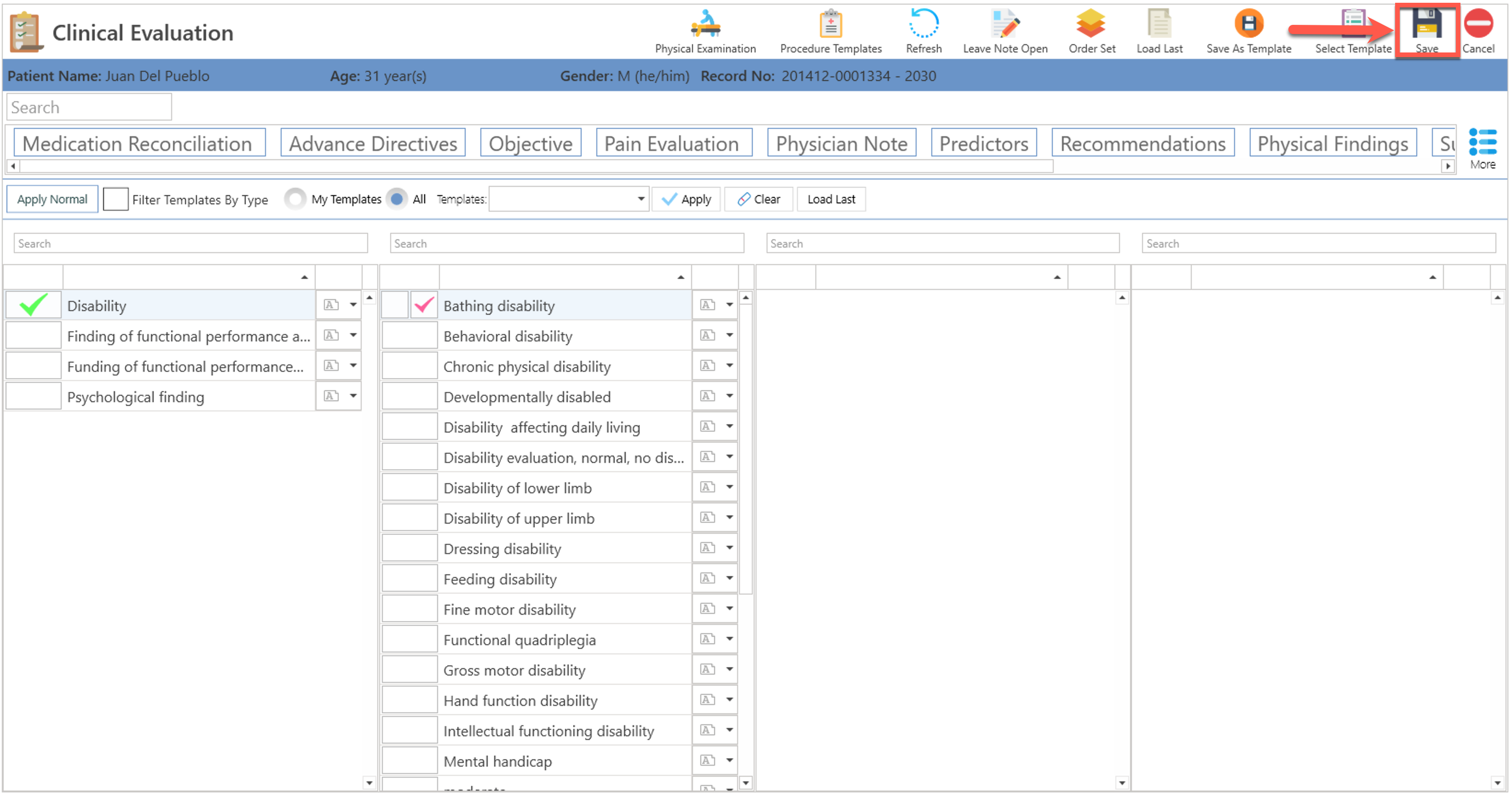Enable the Filter Templates By Type checkbox
Image resolution: width=1512 pixels, height=797 pixels.
[115, 200]
